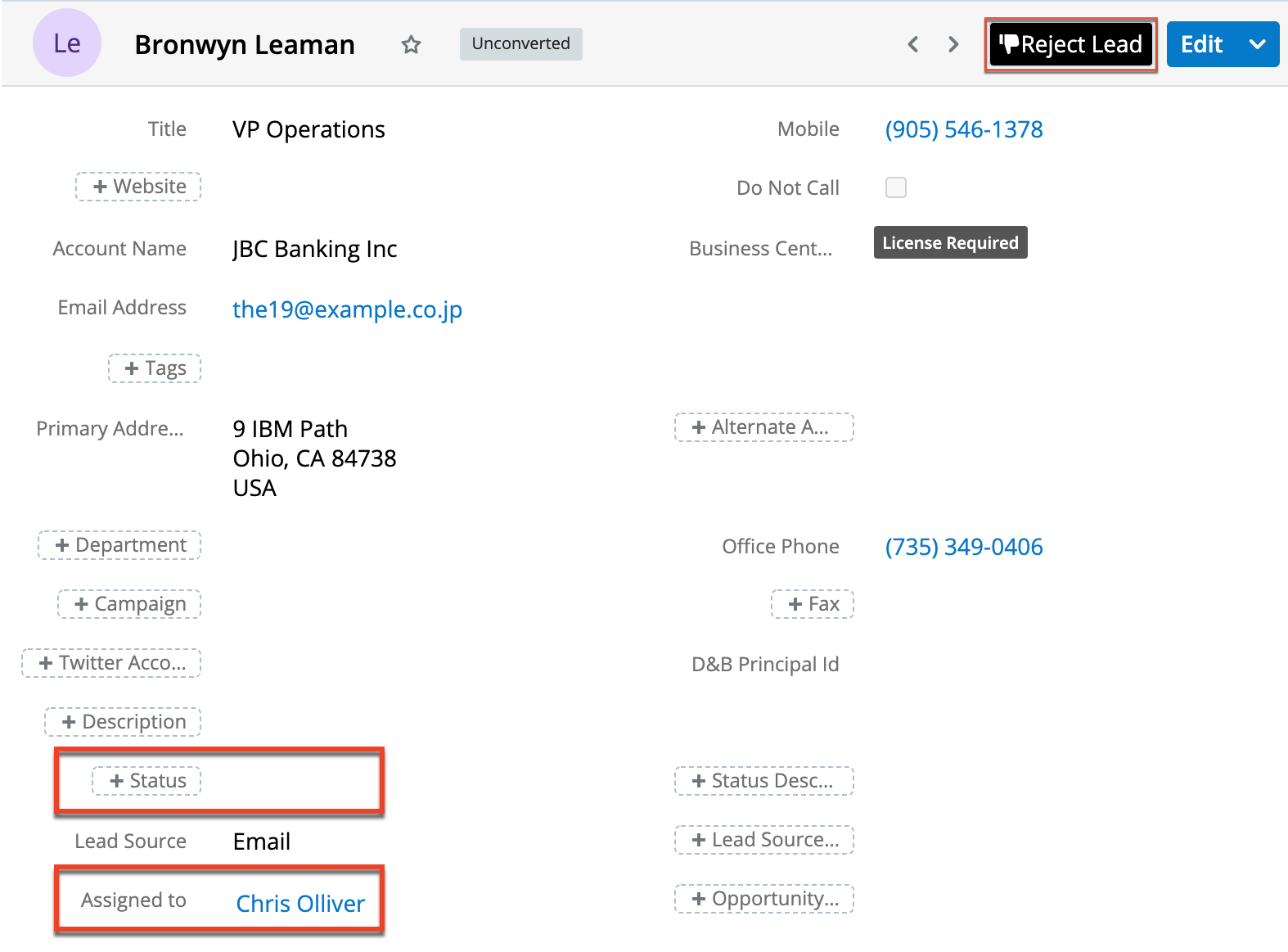The height and width of the screenshot is (952, 1288).
Task: Click the Unconverted status badge
Action: click(x=520, y=44)
